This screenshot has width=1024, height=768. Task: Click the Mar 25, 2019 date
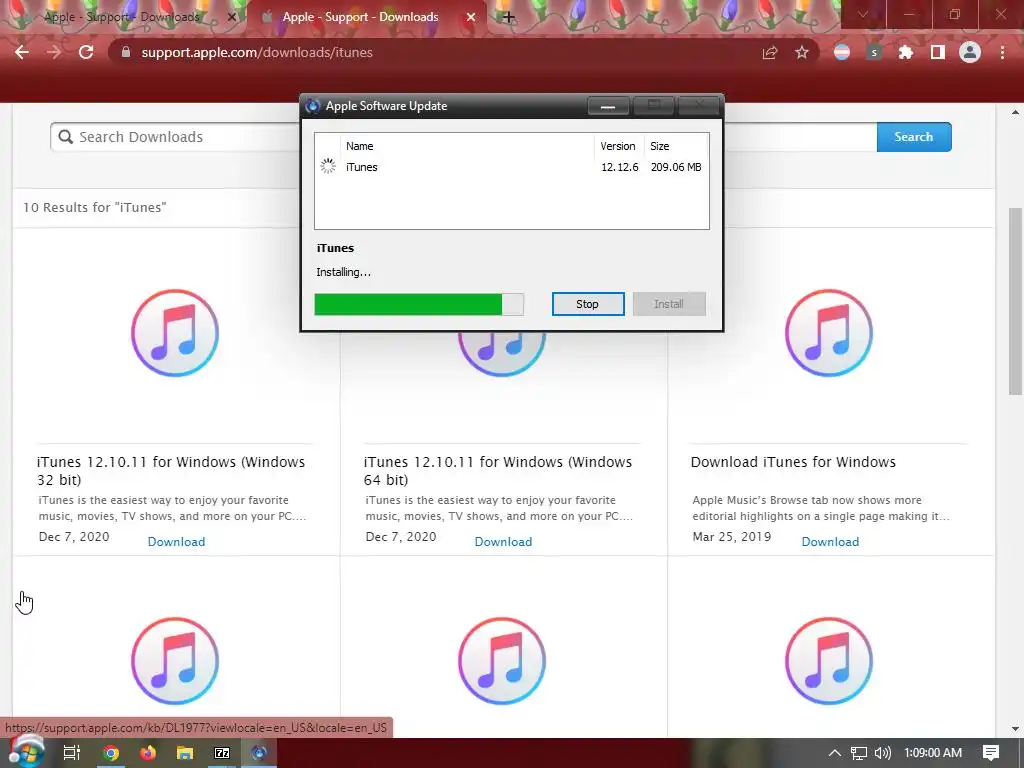click(731, 537)
